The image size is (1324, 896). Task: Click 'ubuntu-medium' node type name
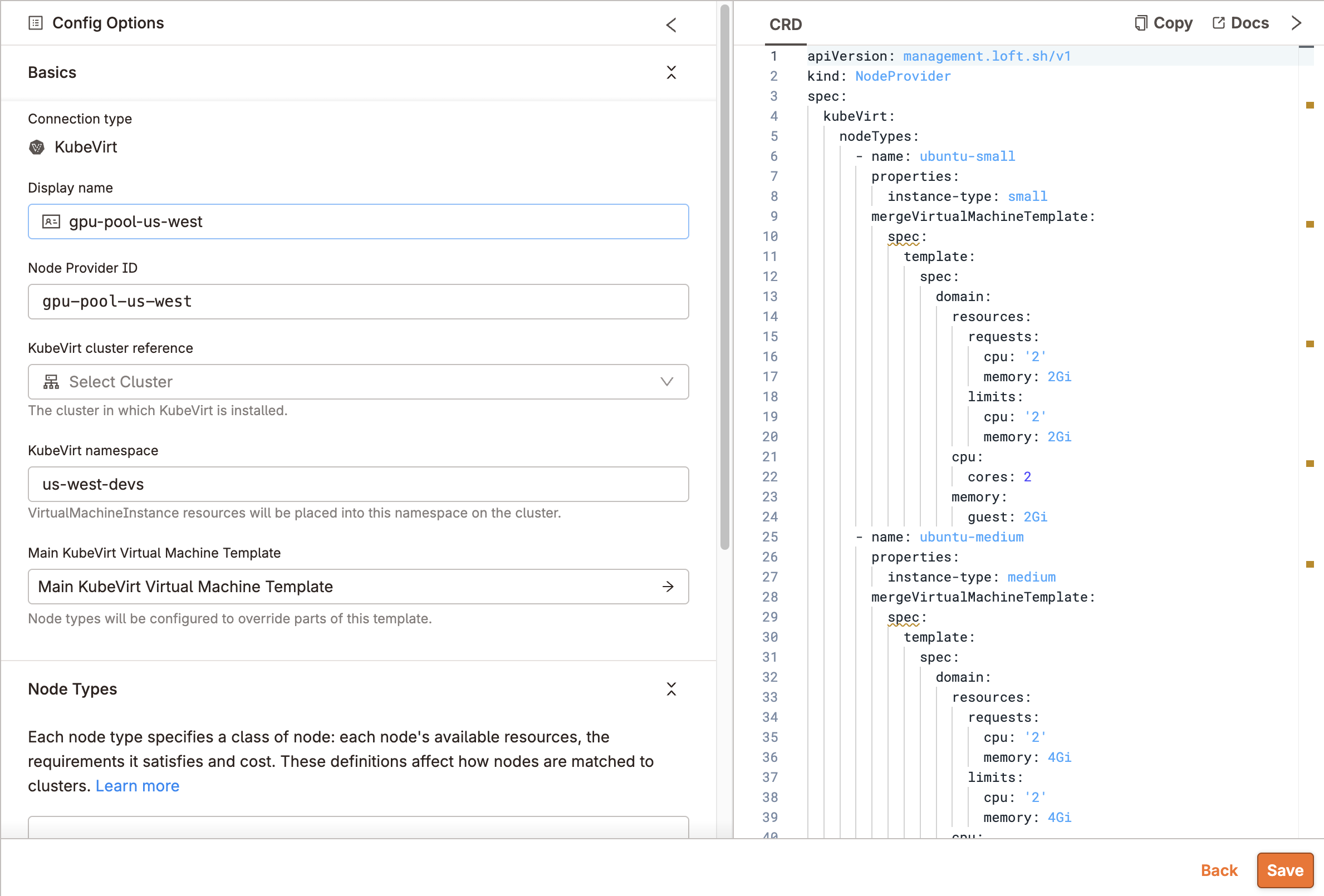[972, 537]
